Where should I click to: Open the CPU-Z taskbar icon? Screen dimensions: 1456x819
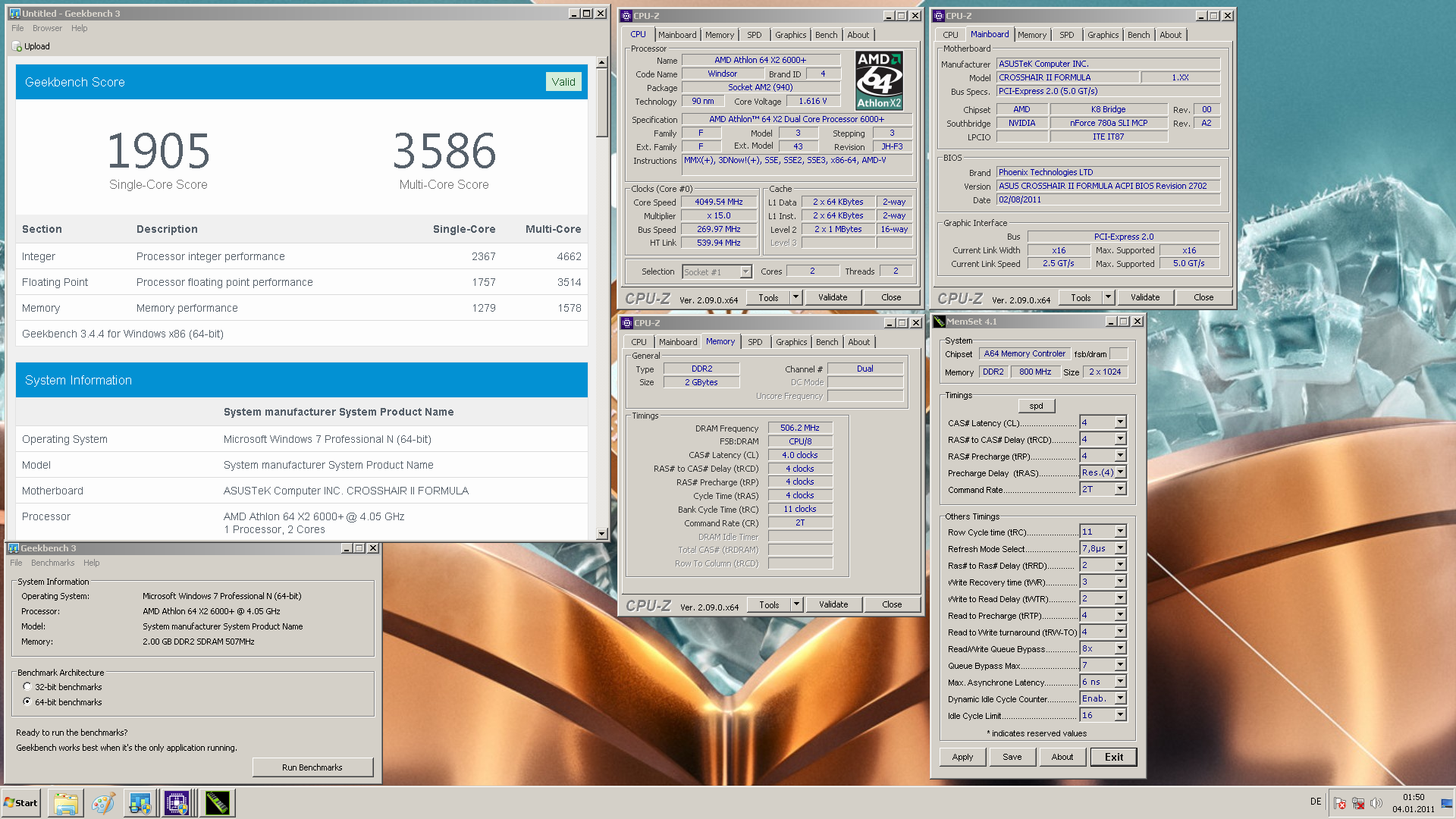coord(177,803)
